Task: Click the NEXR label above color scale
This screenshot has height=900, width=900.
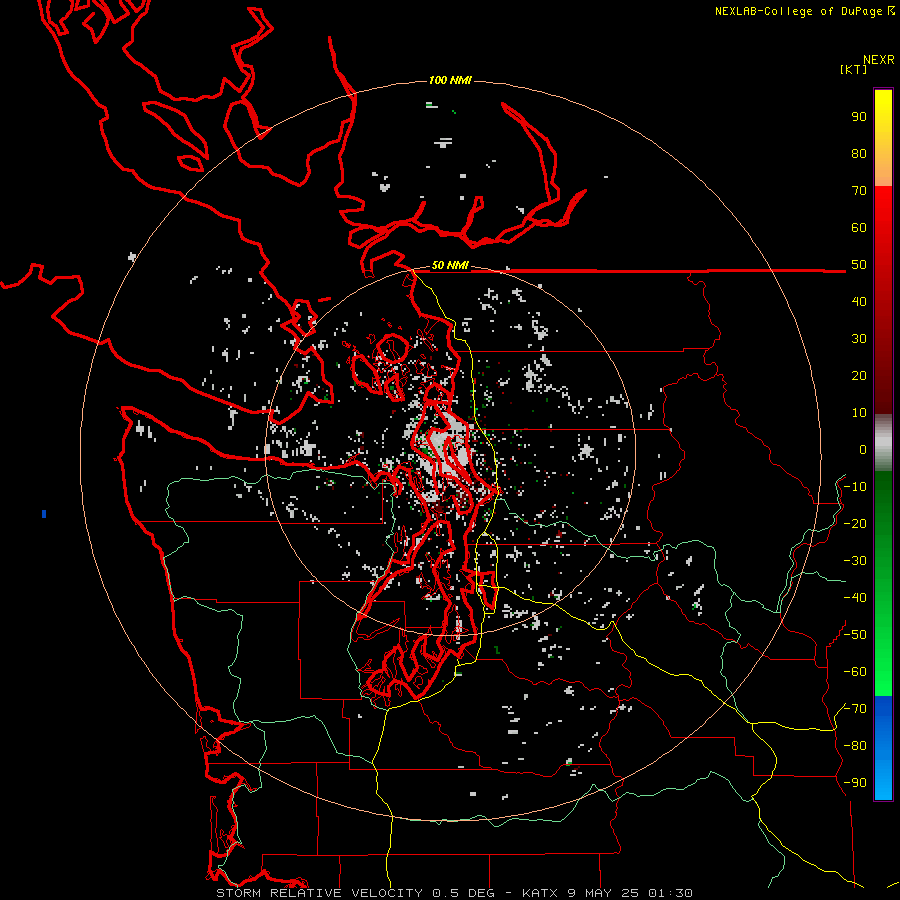Action: tap(878, 60)
